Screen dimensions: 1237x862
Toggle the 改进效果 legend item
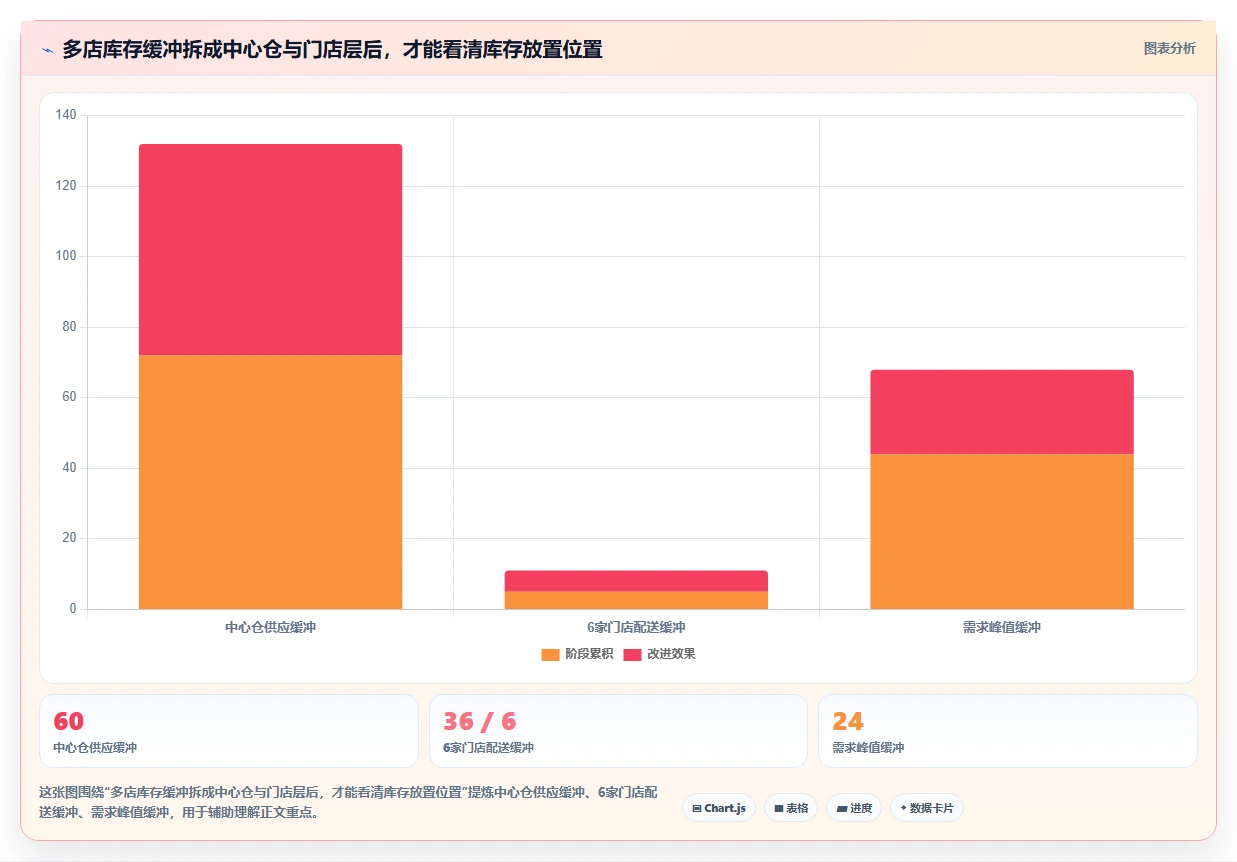(x=659, y=654)
